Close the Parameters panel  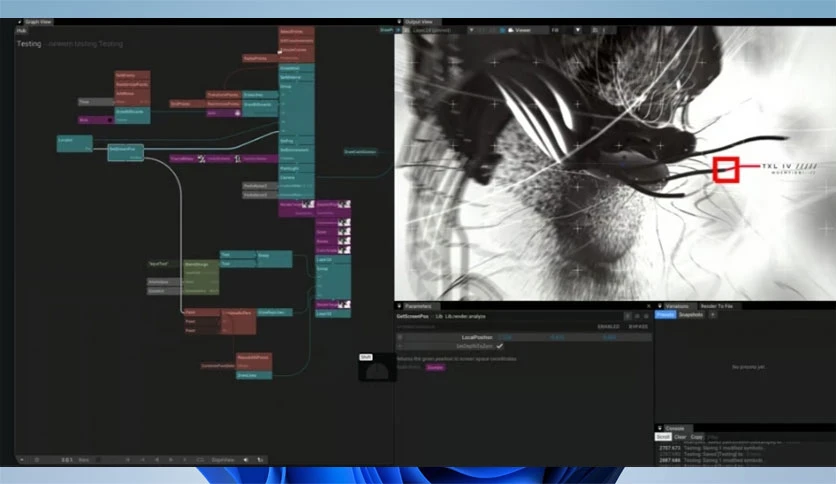[648, 306]
